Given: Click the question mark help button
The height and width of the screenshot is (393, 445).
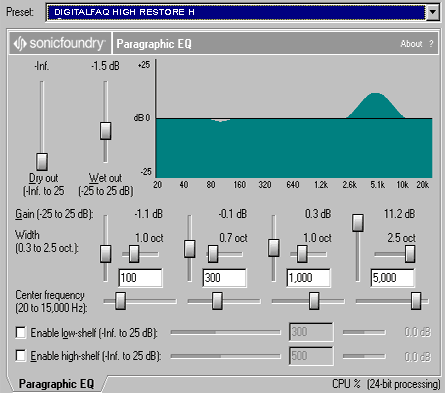Looking at the screenshot, I should tap(431, 44).
